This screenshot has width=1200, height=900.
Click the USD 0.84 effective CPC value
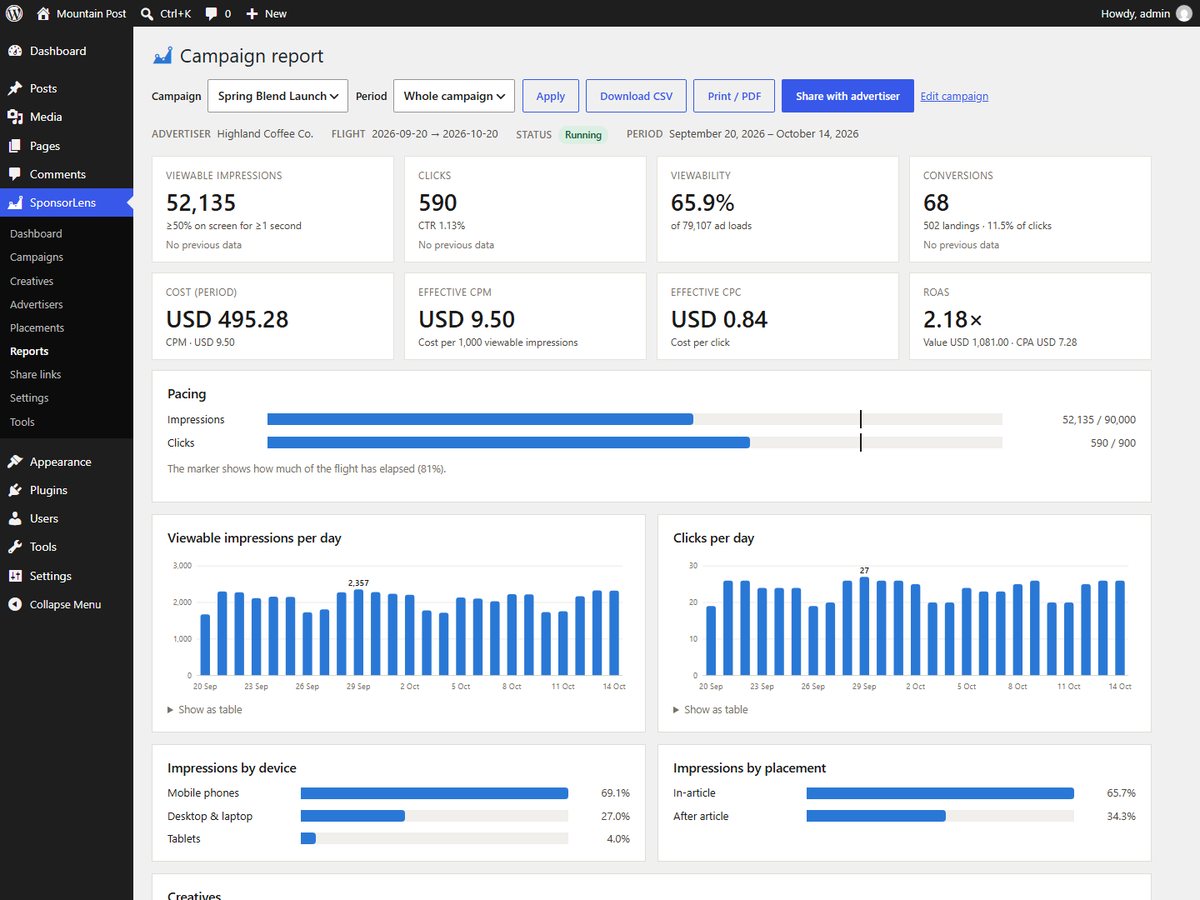point(719,319)
